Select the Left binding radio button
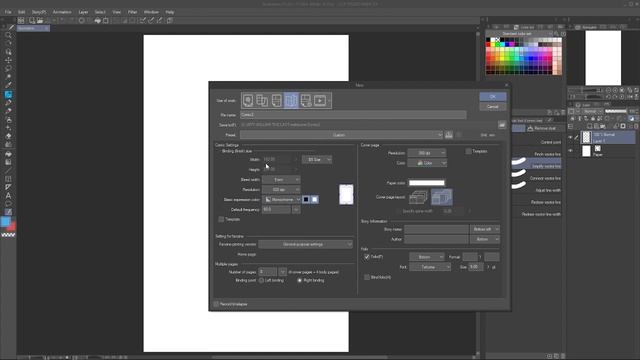Viewport: 640px width, 360px height. point(261,280)
